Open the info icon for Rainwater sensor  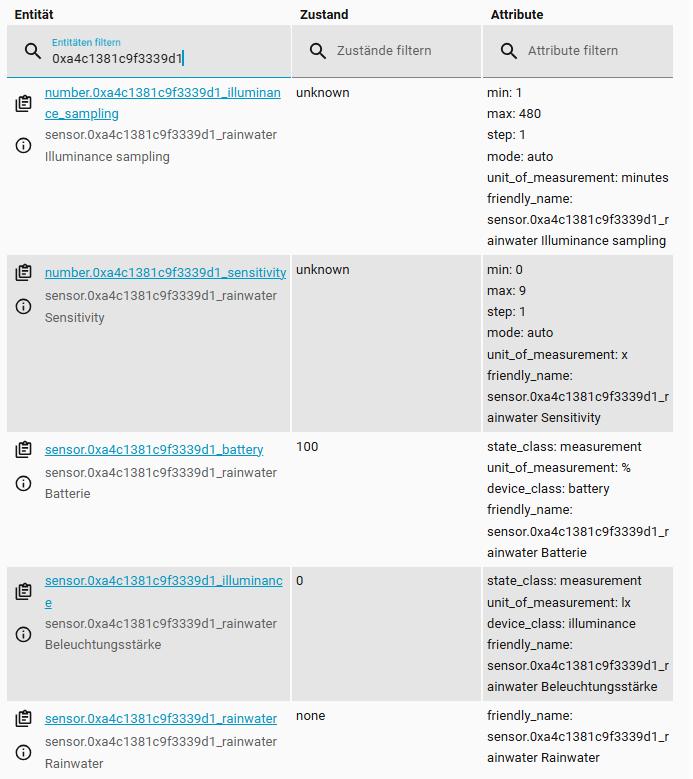point(24,753)
